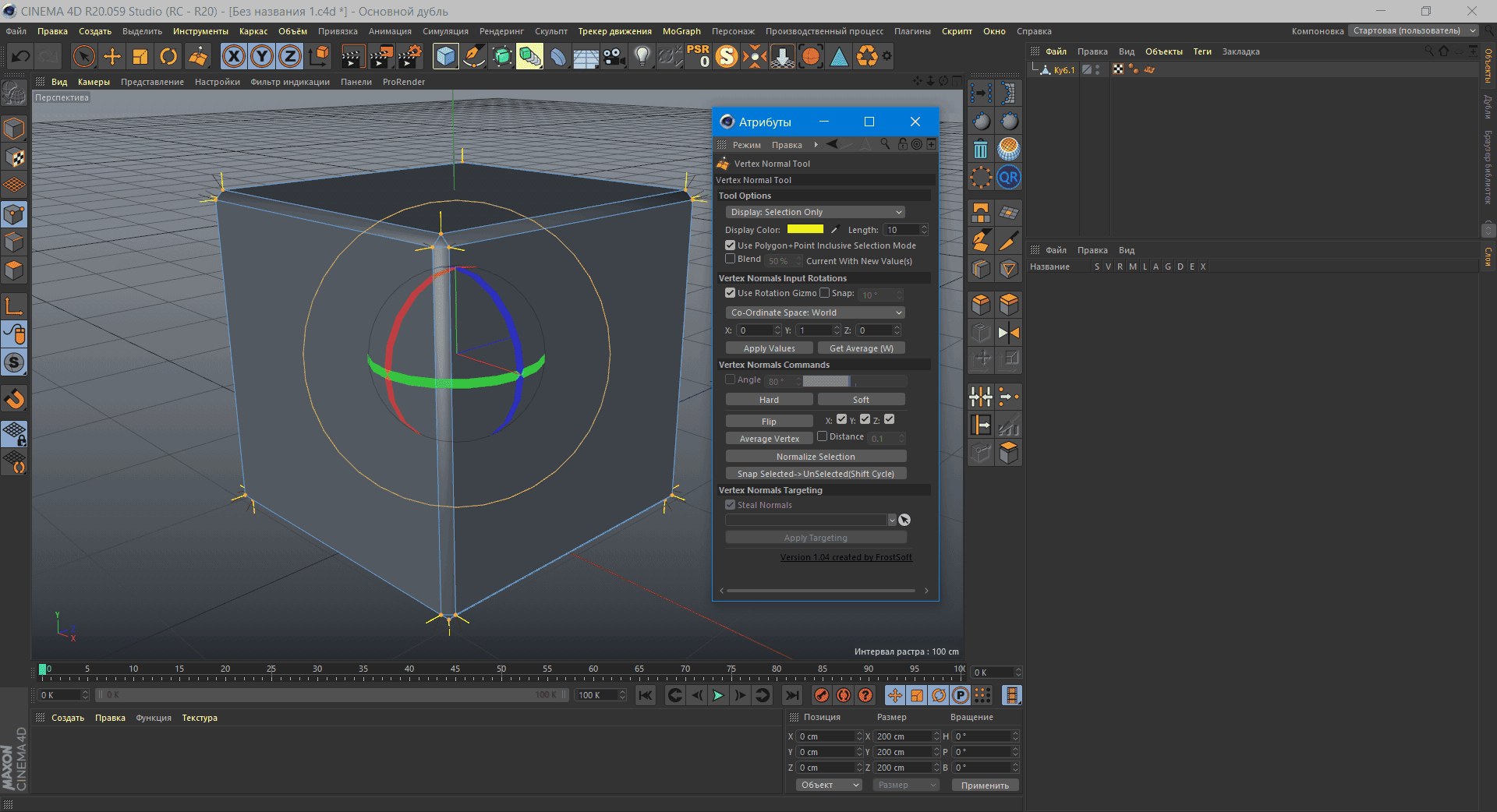Click the trash delete icon in side palette
Viewport: 1497px width, 812px height.
pos(981,148)
